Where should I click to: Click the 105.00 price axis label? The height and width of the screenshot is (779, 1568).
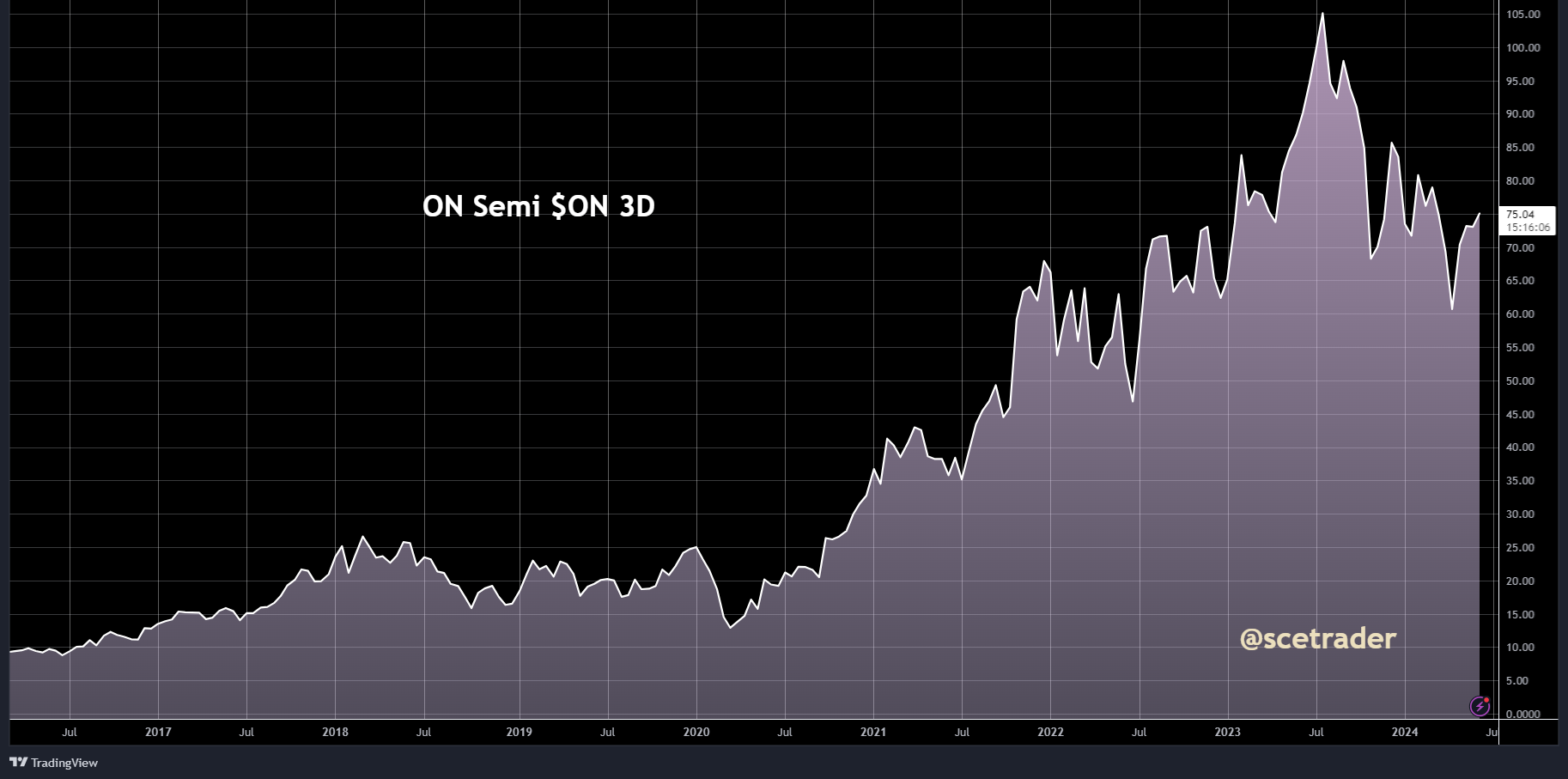(1523, 15)
